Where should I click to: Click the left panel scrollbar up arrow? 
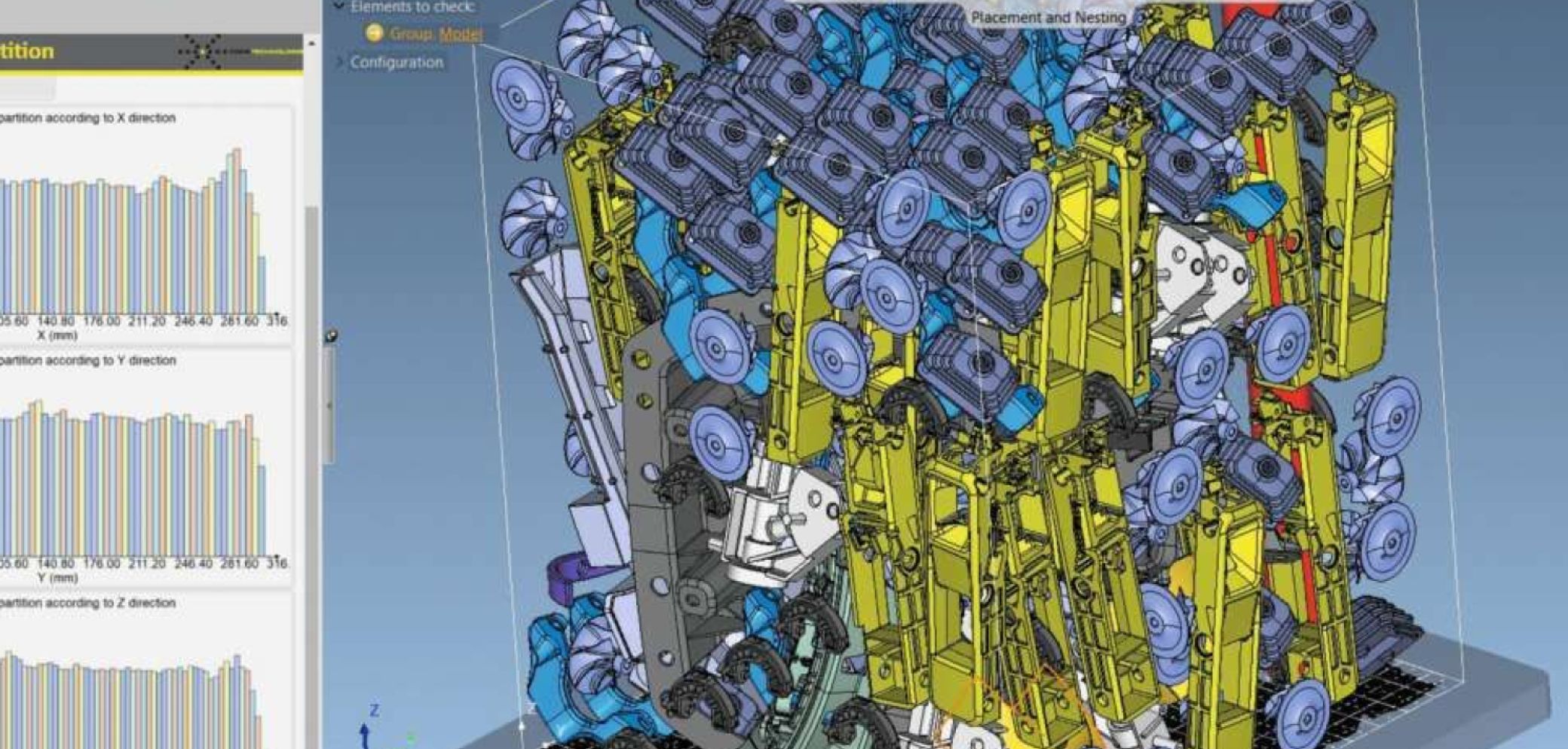tap(311, 44)
